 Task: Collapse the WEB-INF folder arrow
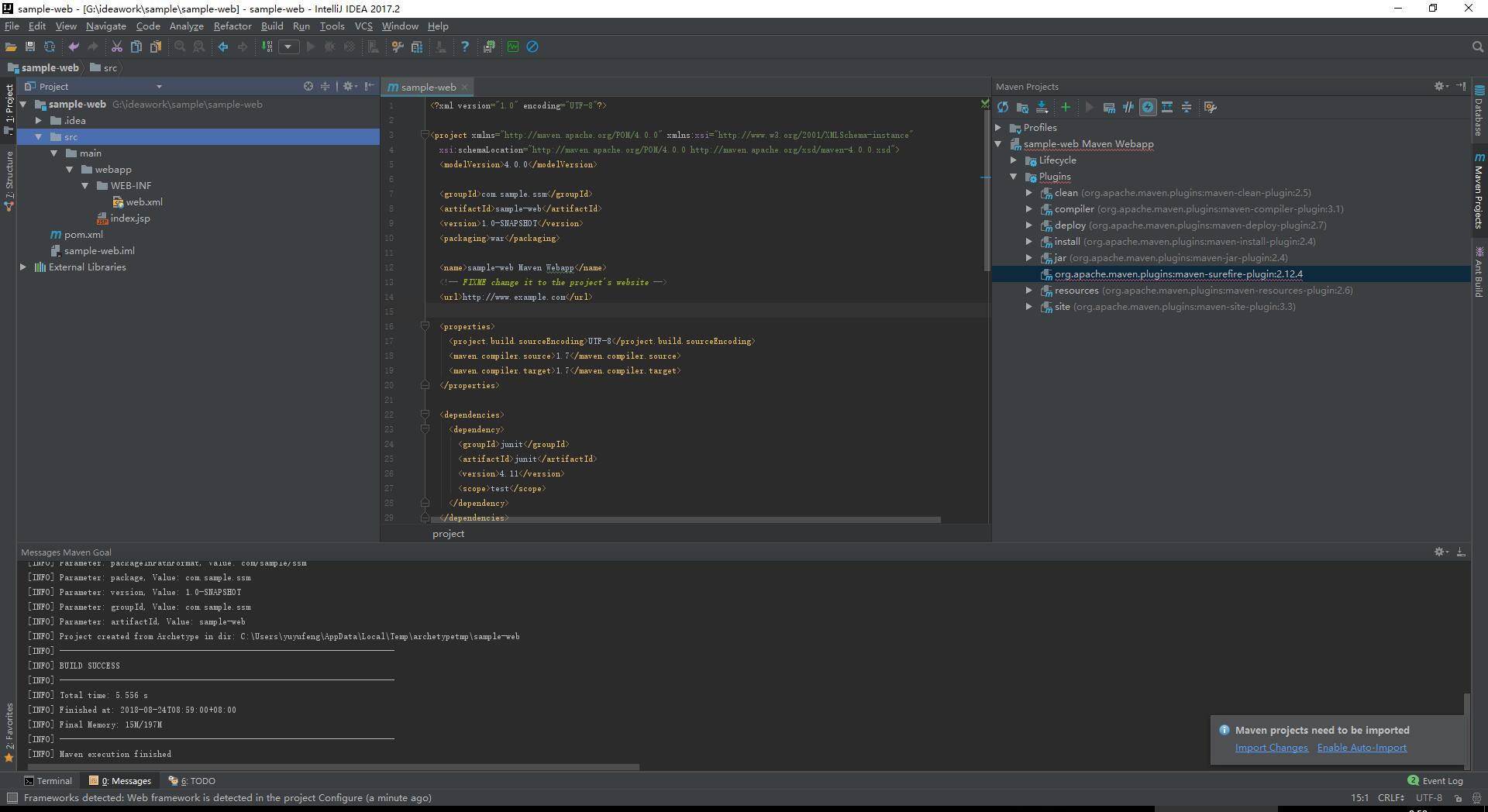coord(85,186)
